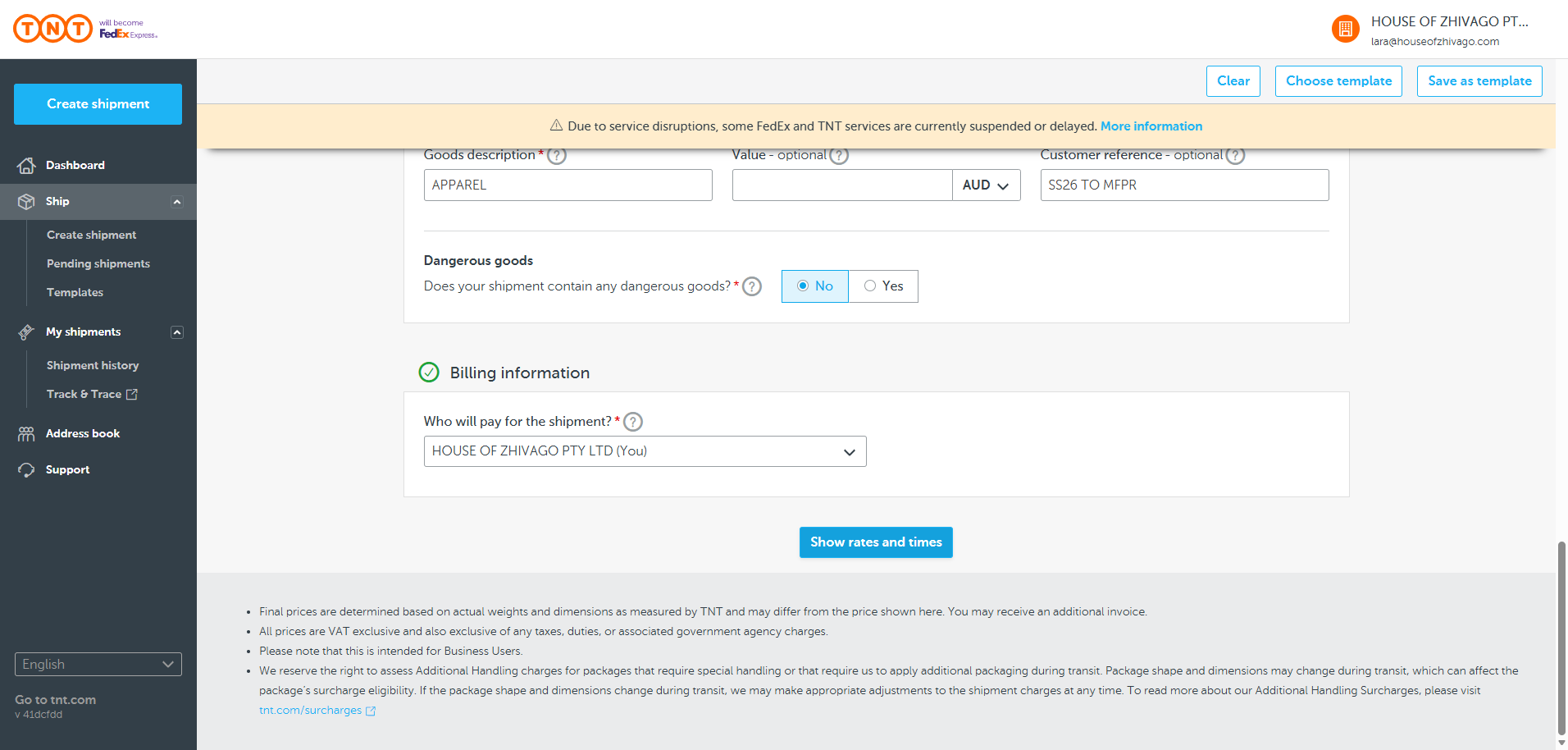Click the TNT logo in header

(53, 29)
